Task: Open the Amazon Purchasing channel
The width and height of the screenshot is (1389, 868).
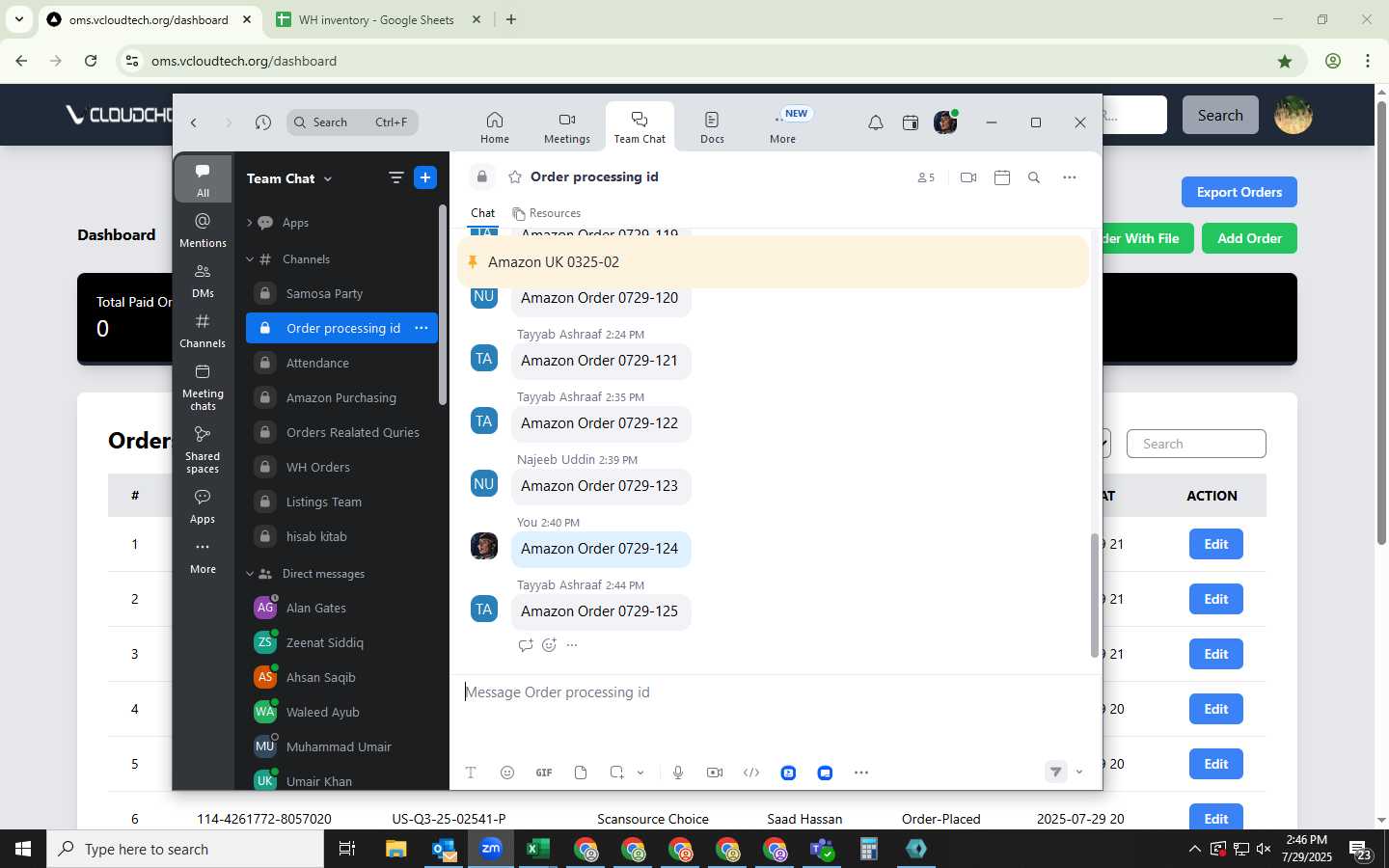Action: tap(341, 397)
